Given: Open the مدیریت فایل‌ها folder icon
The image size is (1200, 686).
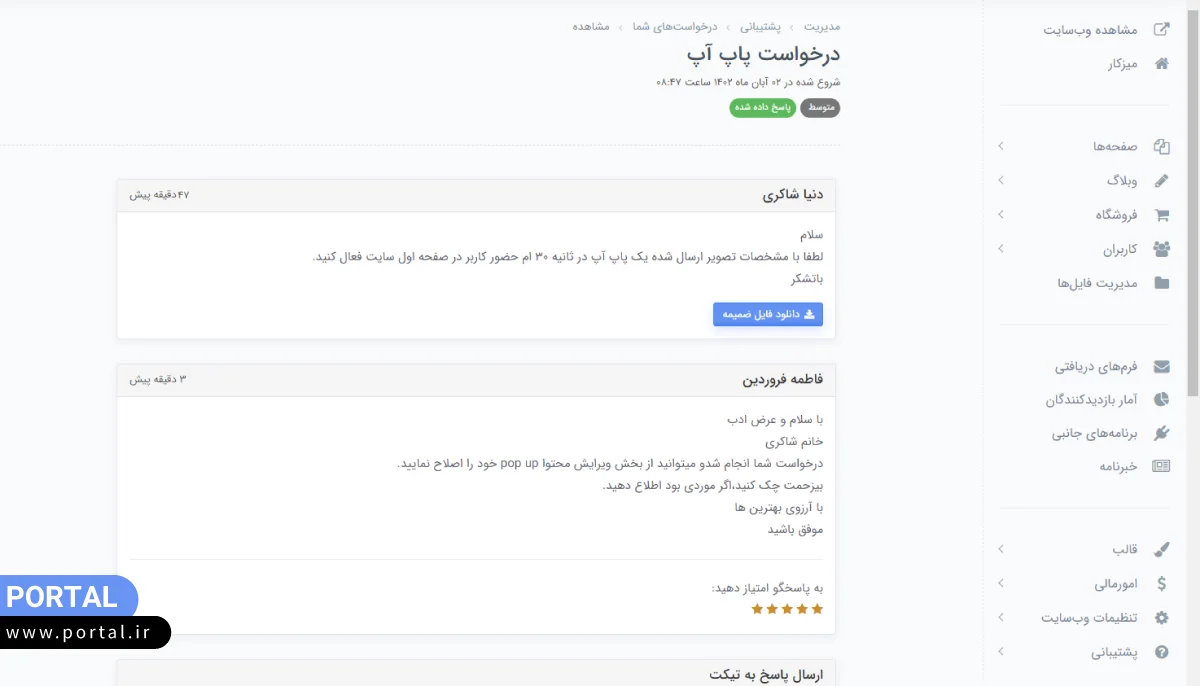Looking at the screenshot, I should pos(1161,283).
